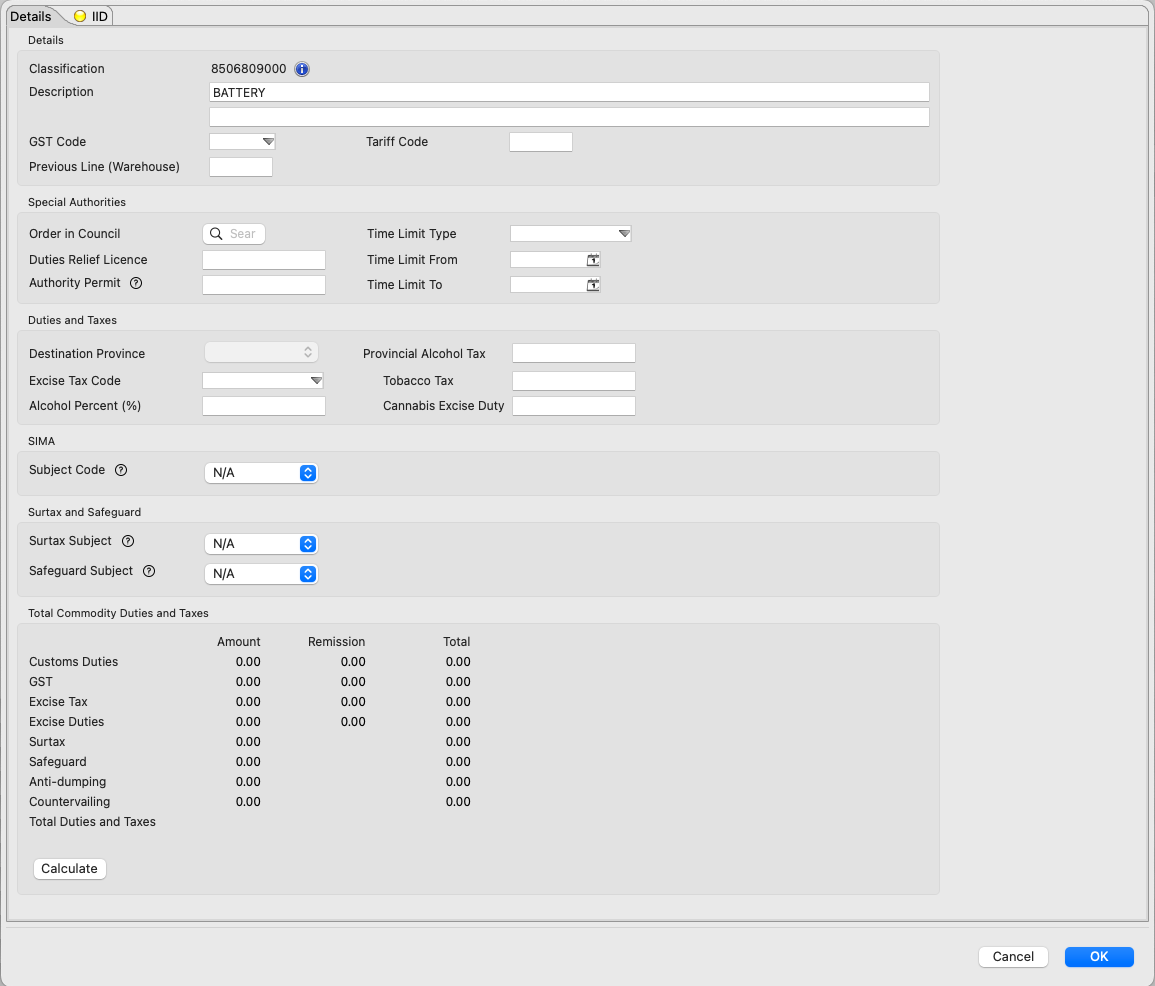Open the Excise Tax Code dropdown
The image size is (1155, 986).
point(263,381)
